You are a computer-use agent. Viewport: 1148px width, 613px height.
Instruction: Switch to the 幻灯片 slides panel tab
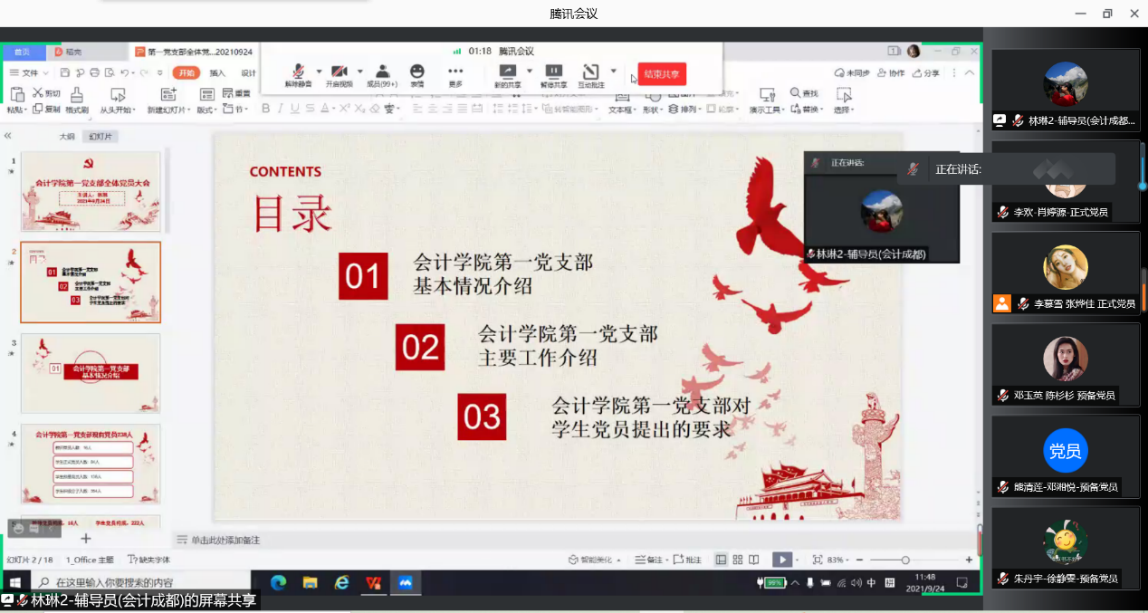click(100, 136)
